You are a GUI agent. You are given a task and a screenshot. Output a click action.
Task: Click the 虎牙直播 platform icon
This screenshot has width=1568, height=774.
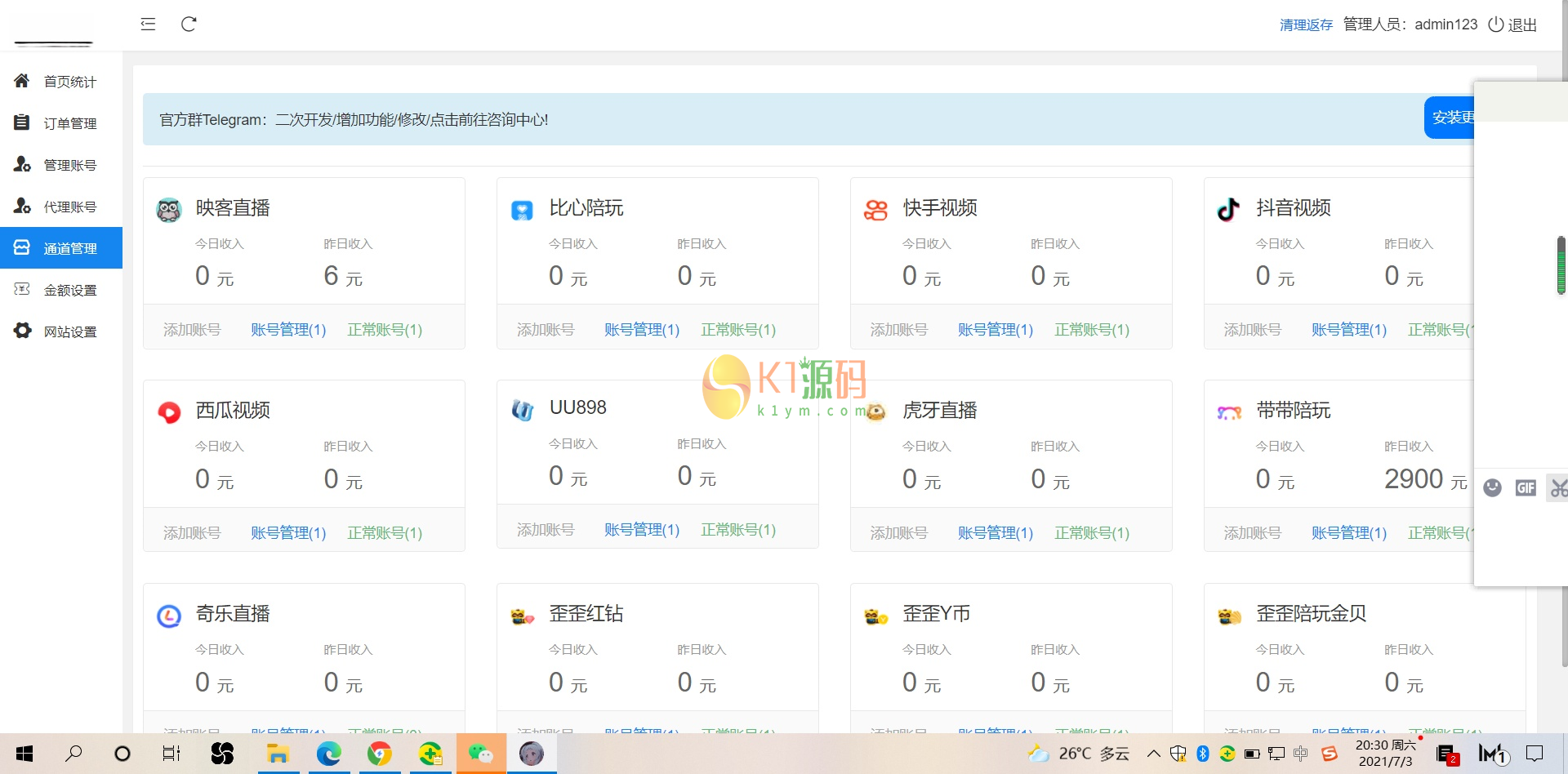tap(875, 412)
